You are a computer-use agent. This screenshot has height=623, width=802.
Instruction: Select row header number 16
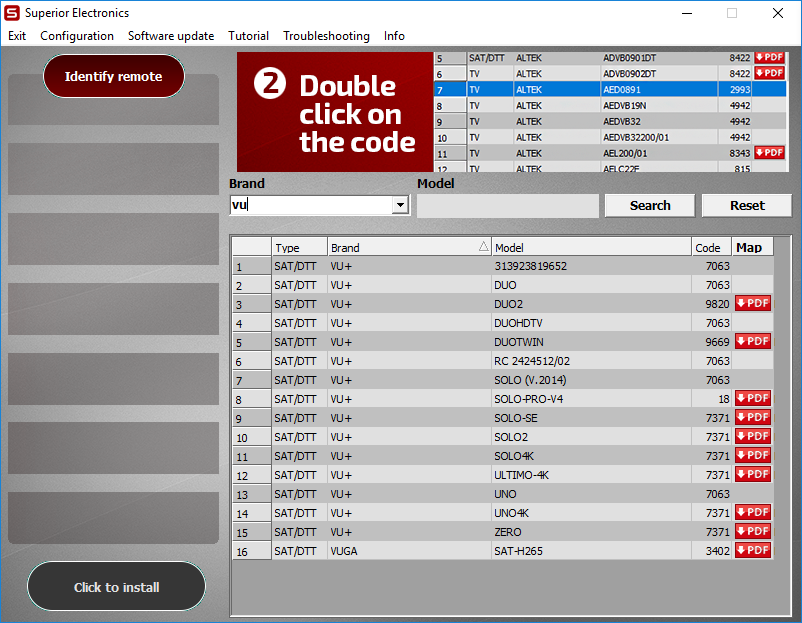point(252,551)
